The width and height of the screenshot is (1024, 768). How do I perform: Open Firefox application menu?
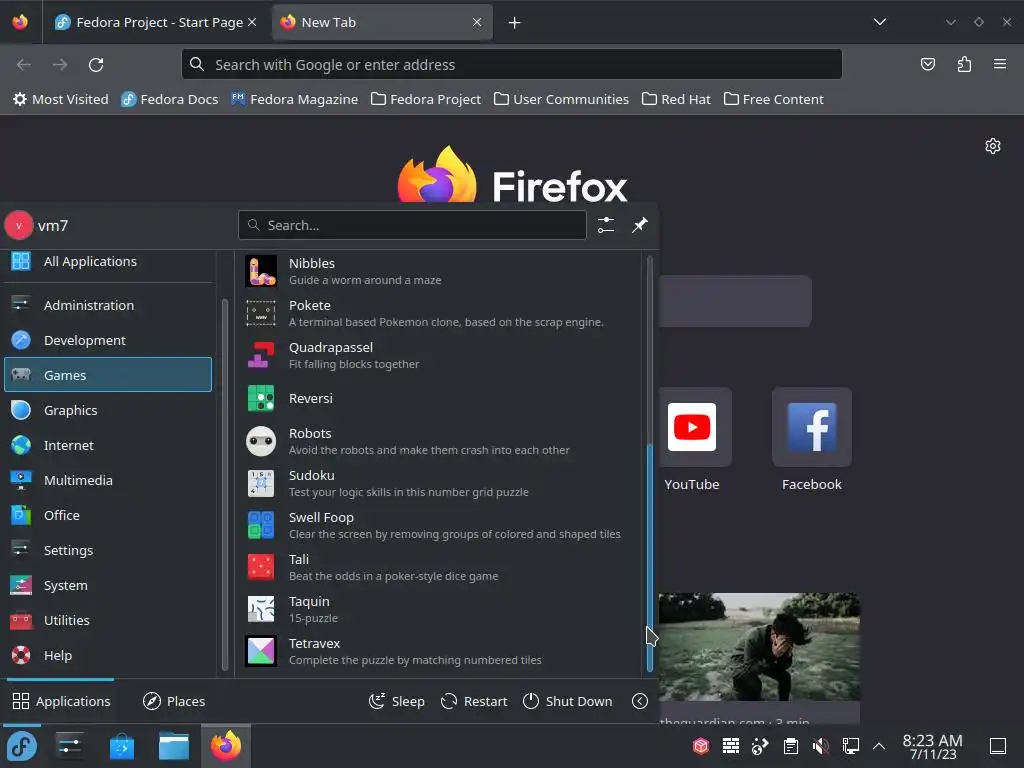tap(1000, 64)
